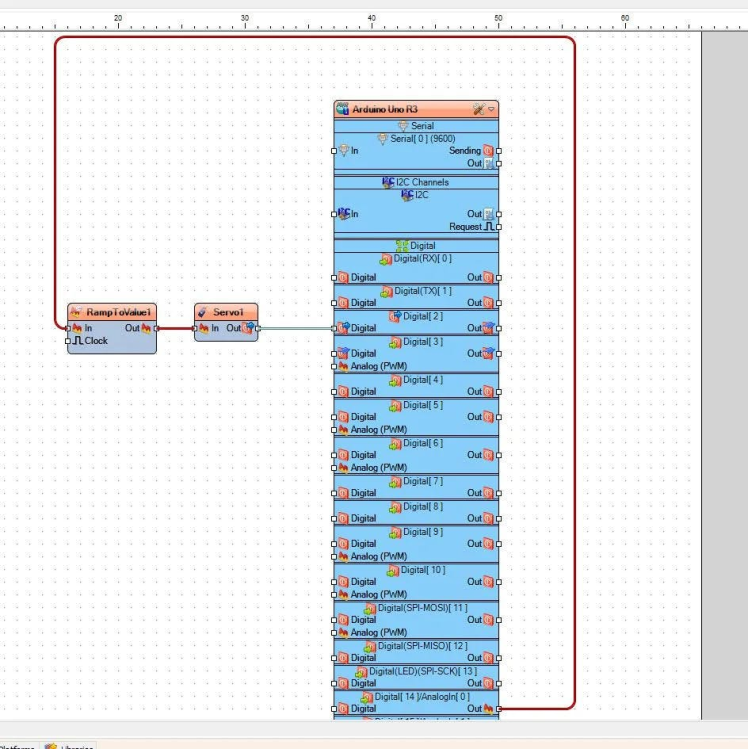Image resolution: width=748 pixels, height=749 pixels.
Task: Click Digital[ 14 ]/AnalogIn[ 0 ] Out pin
Action: [488, 708]
